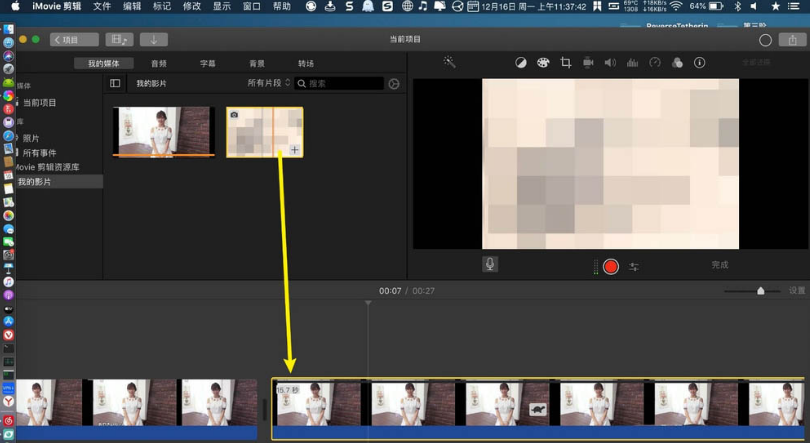Open the 编辑 menu
Screen dimensions: 810x443
tap(132, 6)
